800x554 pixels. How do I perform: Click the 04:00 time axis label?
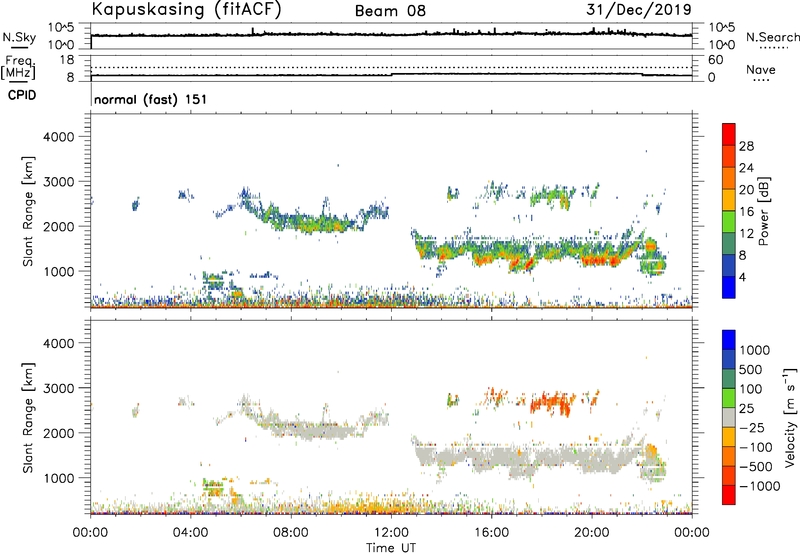191,533
